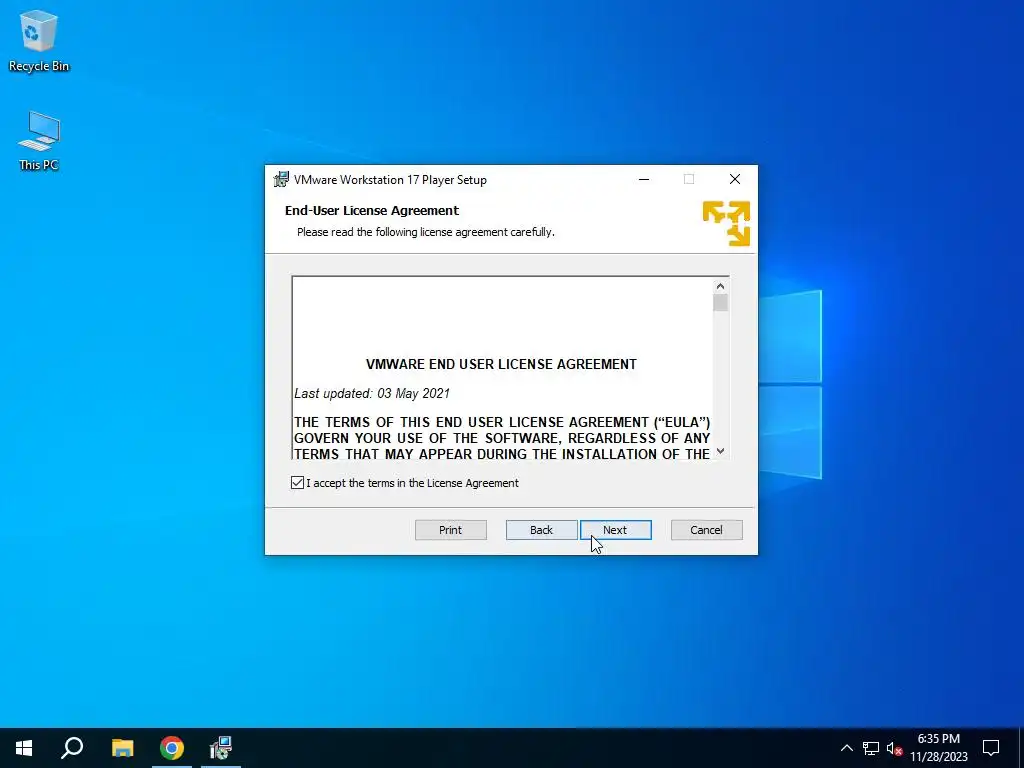Click the 'Last updated: 03 May 2021' text

tap(372, 393)
